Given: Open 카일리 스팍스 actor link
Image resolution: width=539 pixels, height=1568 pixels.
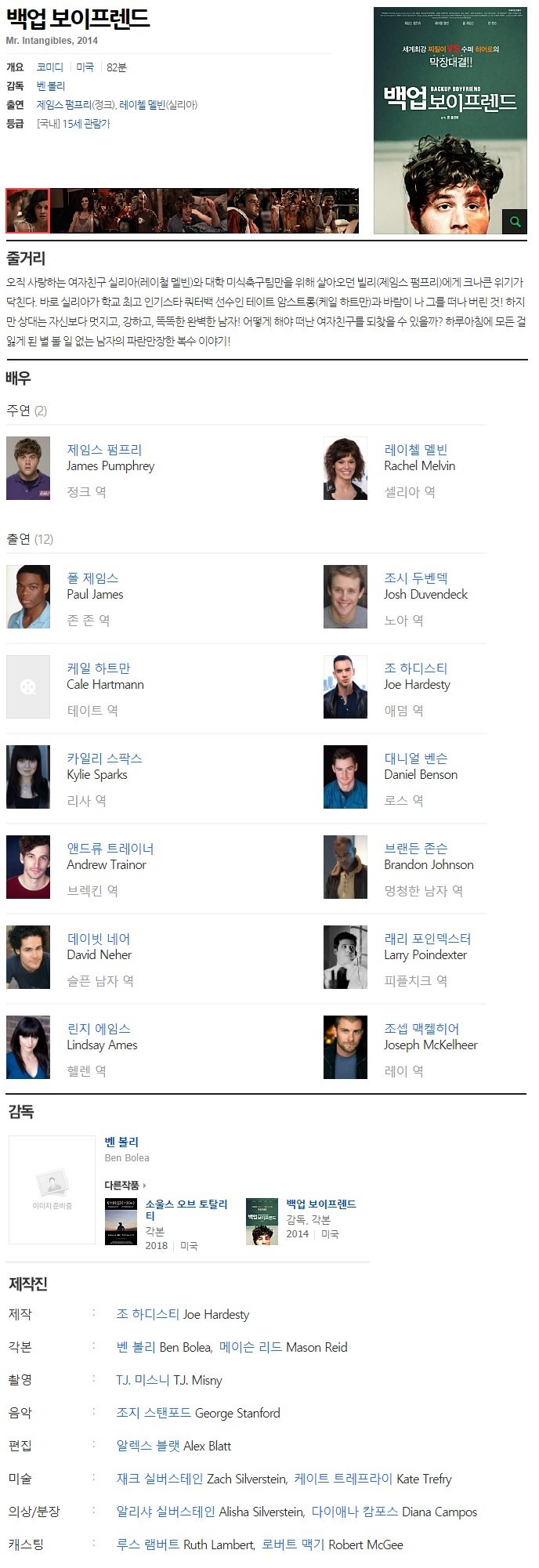Looking at the screenshot, I should pos(104,759).
